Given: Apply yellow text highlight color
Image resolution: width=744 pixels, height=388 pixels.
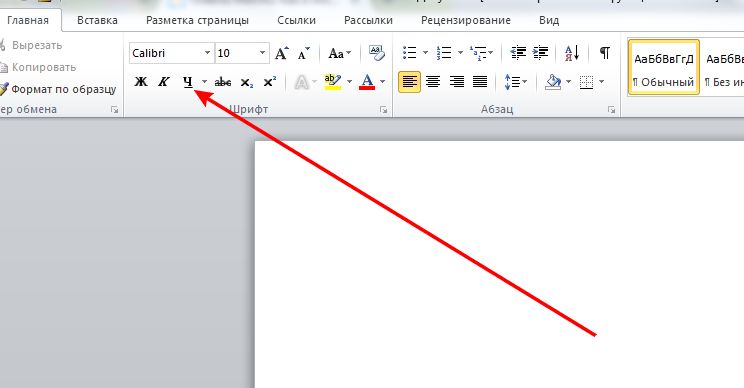Looking at the screenshot, I should (x=333, y=82).
